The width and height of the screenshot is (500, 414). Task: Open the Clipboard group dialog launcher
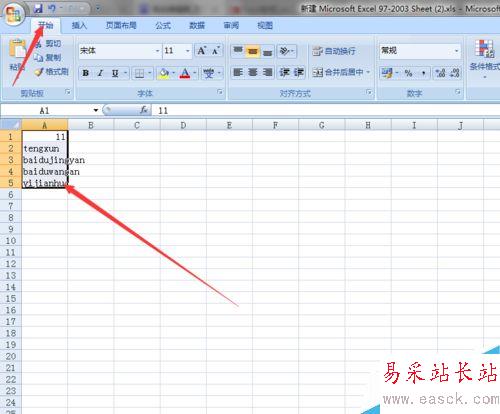coord(68,92)
